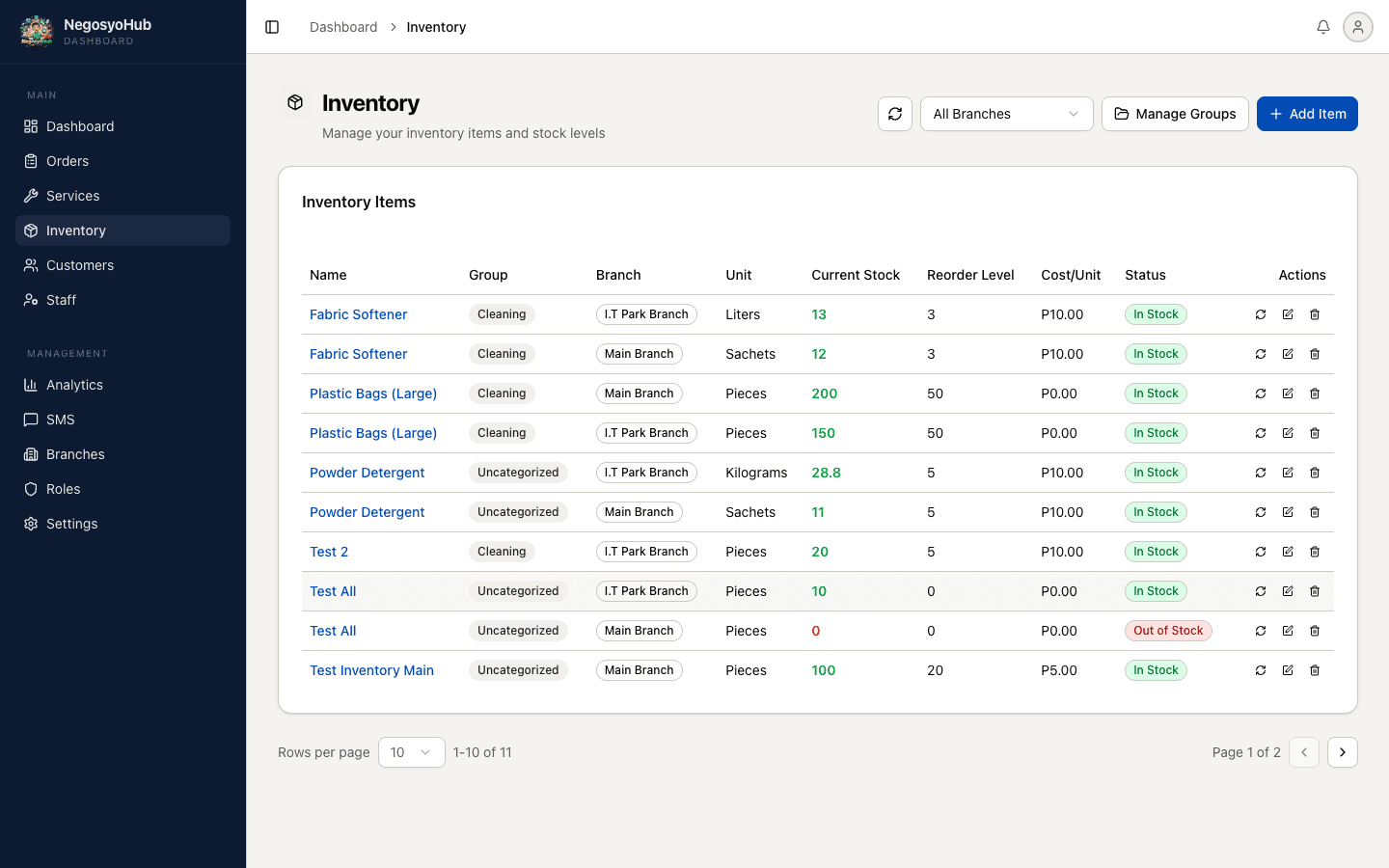Open the out-of-stock Test All link
Screen dimensions: 1389x868
coord(333,631)
